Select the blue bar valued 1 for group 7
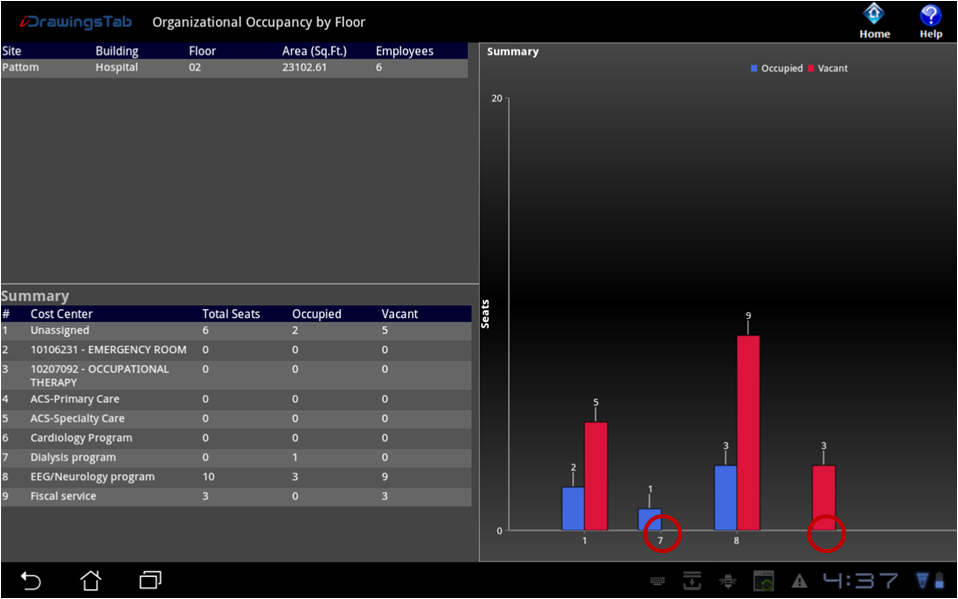The height and width of the screenshot is (599, 958). (649, 520)
